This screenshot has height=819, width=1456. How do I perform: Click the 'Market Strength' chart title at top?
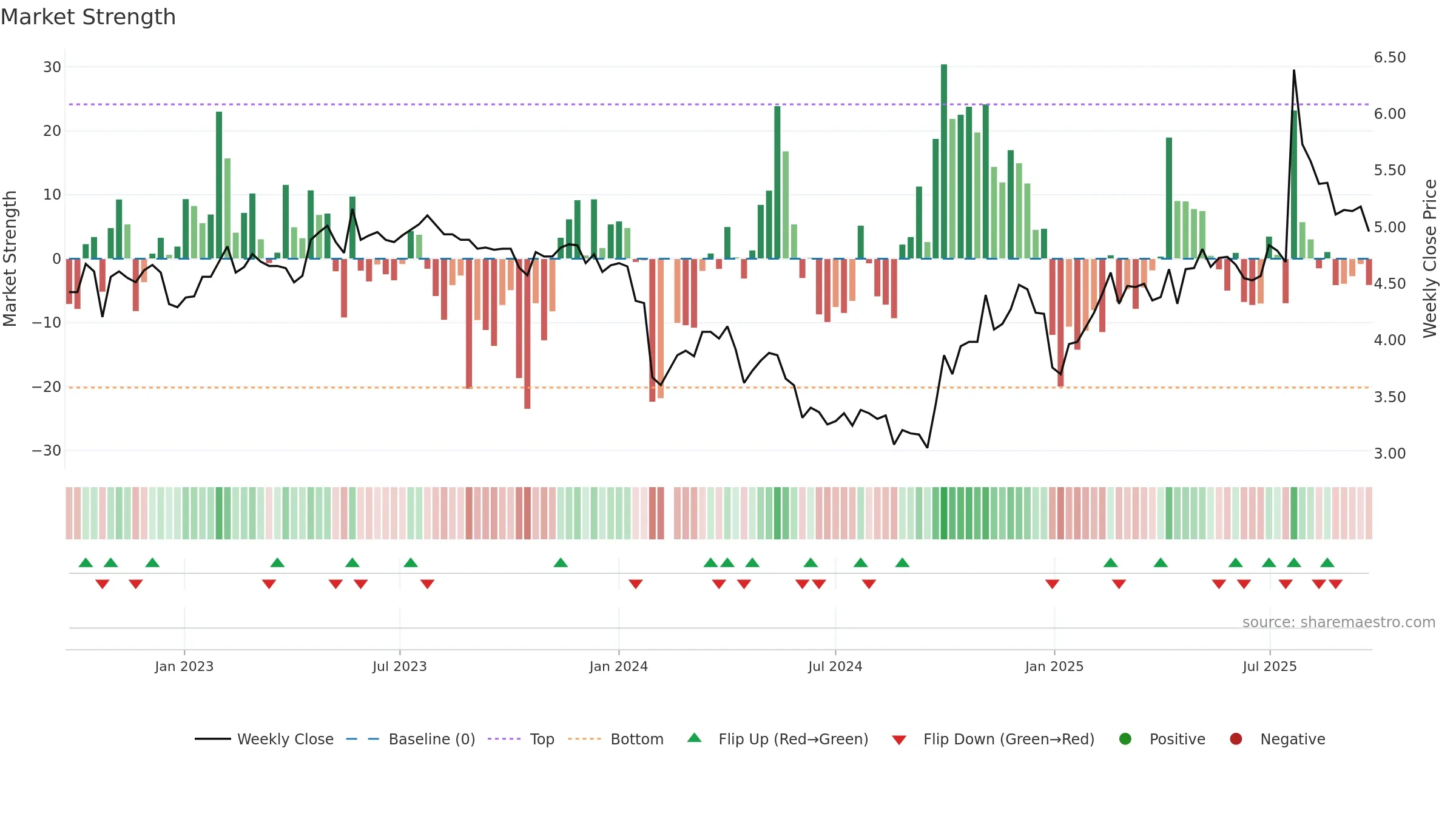(88, 17)
